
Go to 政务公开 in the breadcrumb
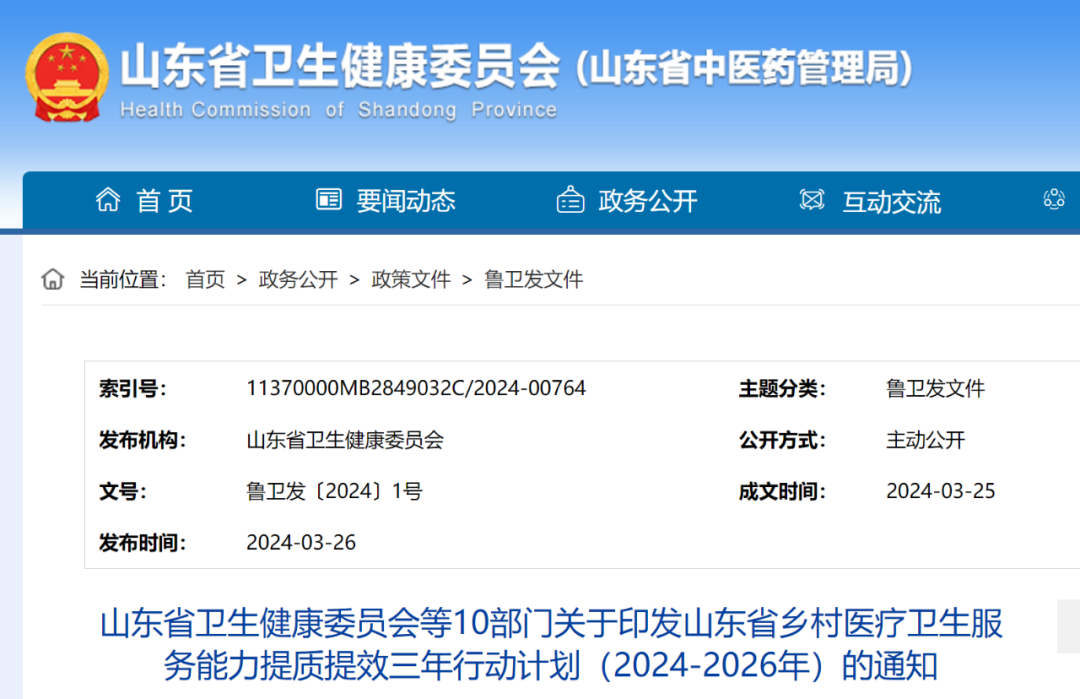[x=298, y=280]
